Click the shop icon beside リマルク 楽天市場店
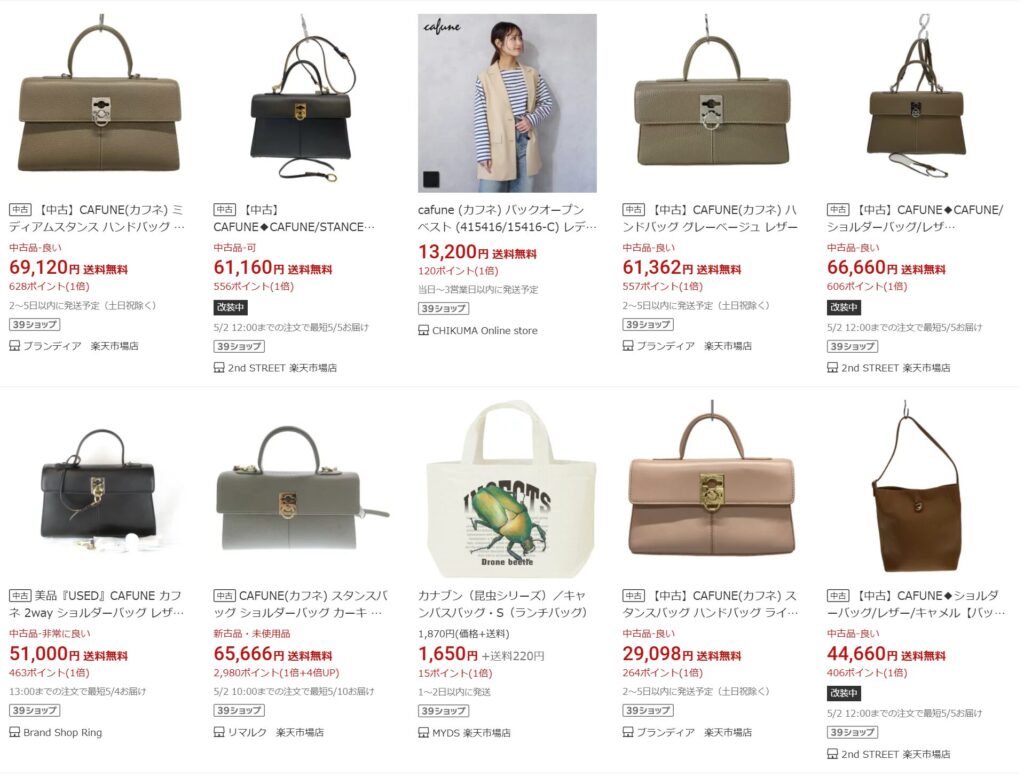Screen dimensions: 1024x784 pos(219,732)
